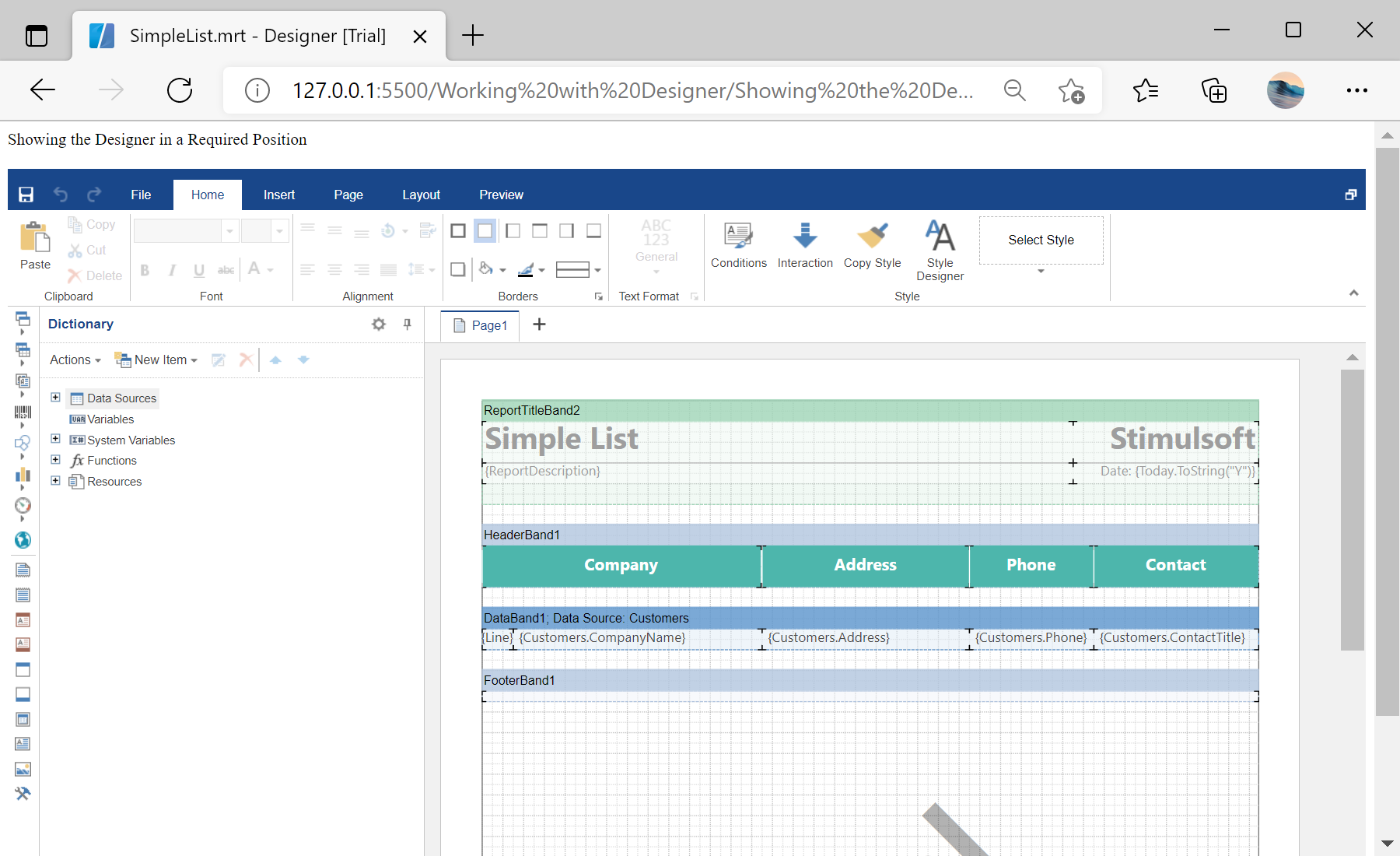Click the browser Refresh button
The width and height of the screenshot is (1400, 856).
click(180, 90)
